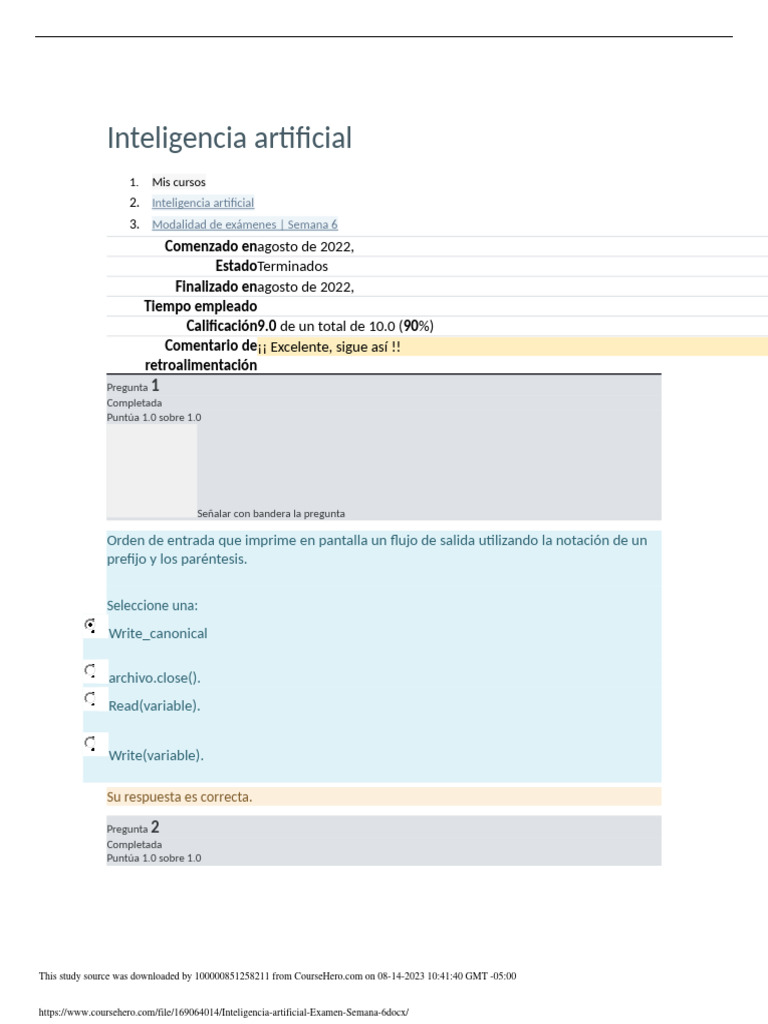This screenshot has width=768, height=1024.
Task: Select the Read(variable) radio button
Action: [x=90, y=699]
